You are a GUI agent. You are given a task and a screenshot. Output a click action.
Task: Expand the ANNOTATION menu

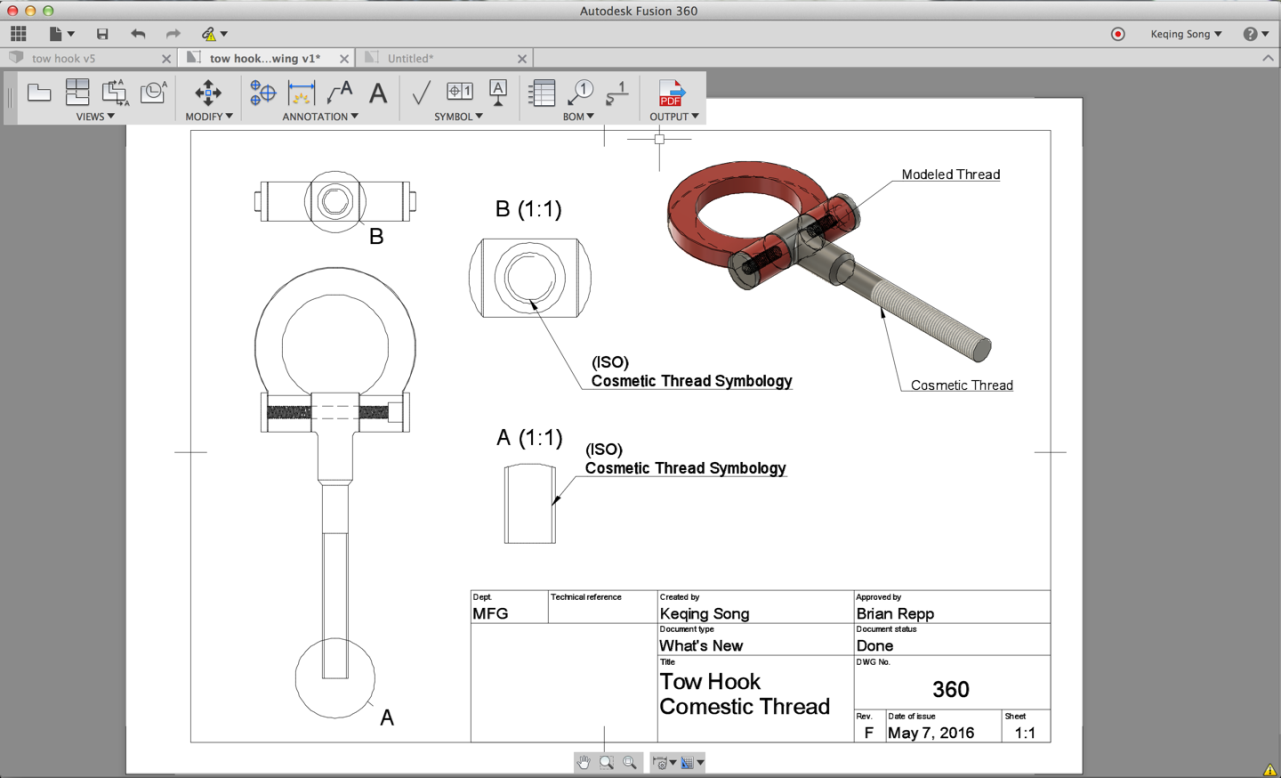[x=320, y=117]
